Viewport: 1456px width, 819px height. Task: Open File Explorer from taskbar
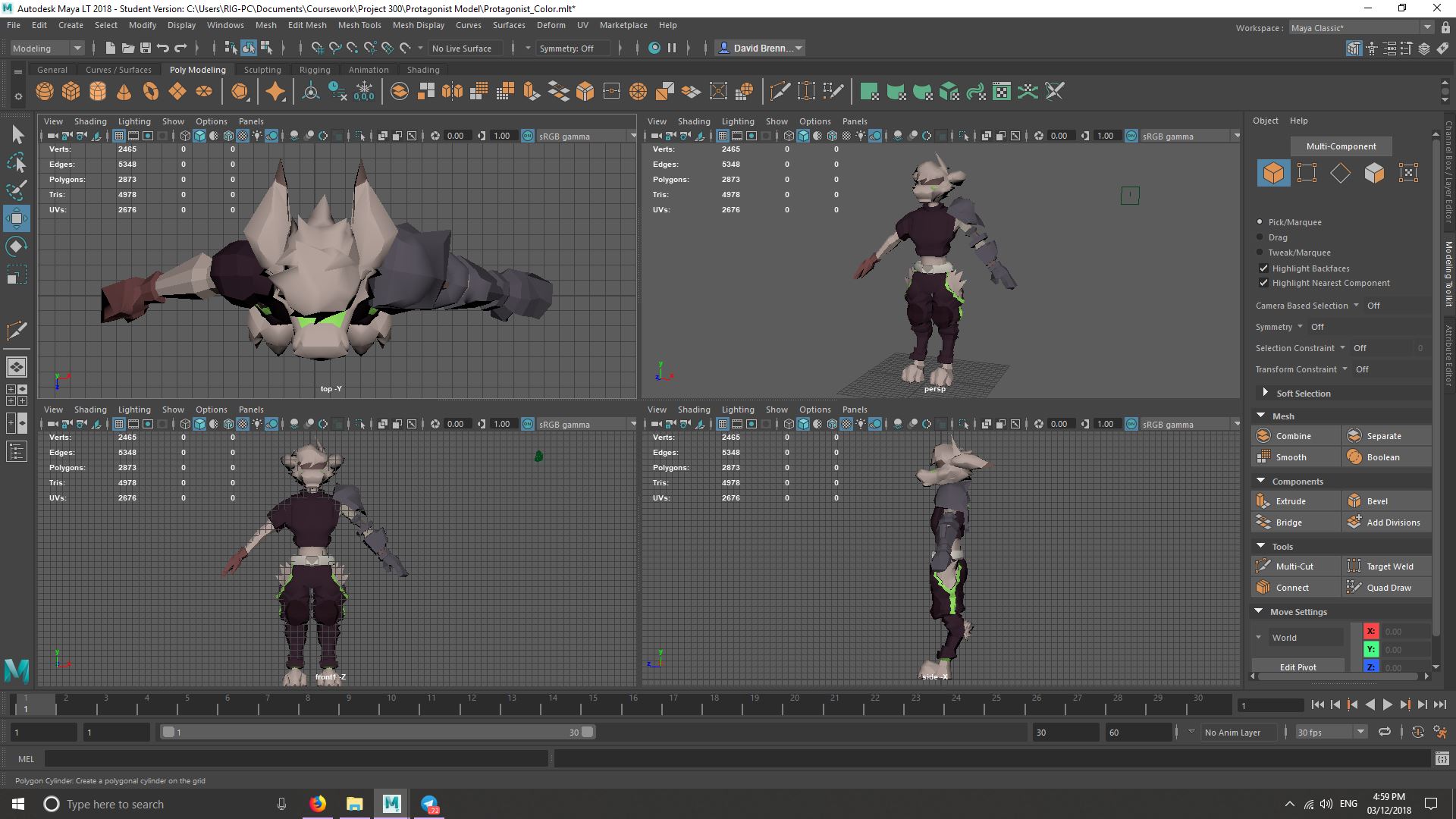354,804
